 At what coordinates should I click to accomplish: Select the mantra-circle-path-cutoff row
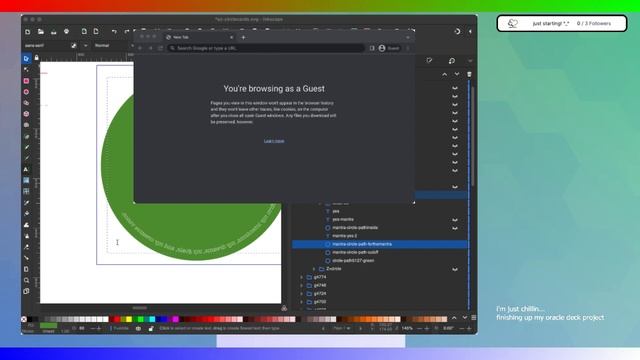(x=380, y=252)
